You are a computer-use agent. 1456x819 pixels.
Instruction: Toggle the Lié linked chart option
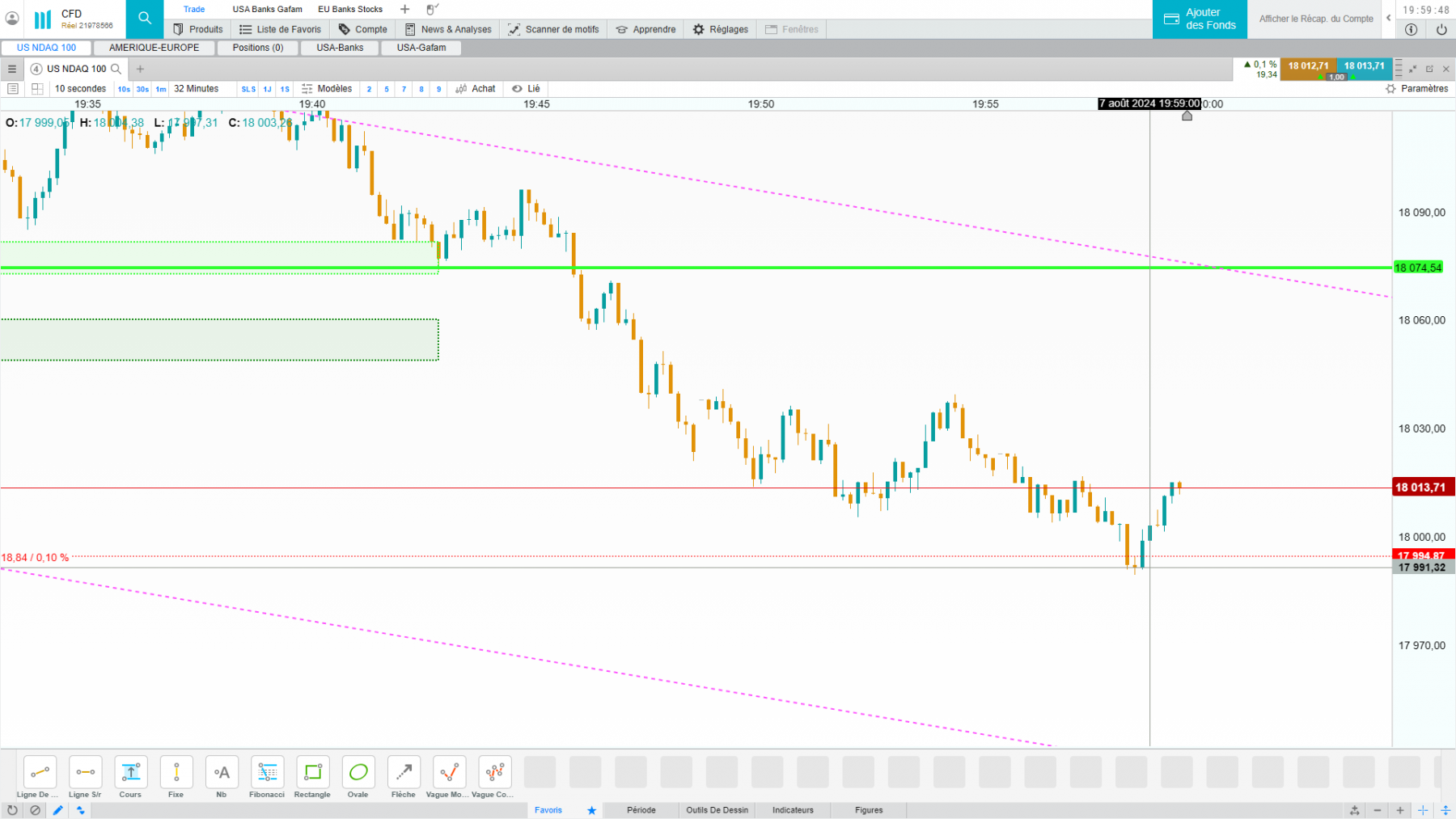point(526,89)
